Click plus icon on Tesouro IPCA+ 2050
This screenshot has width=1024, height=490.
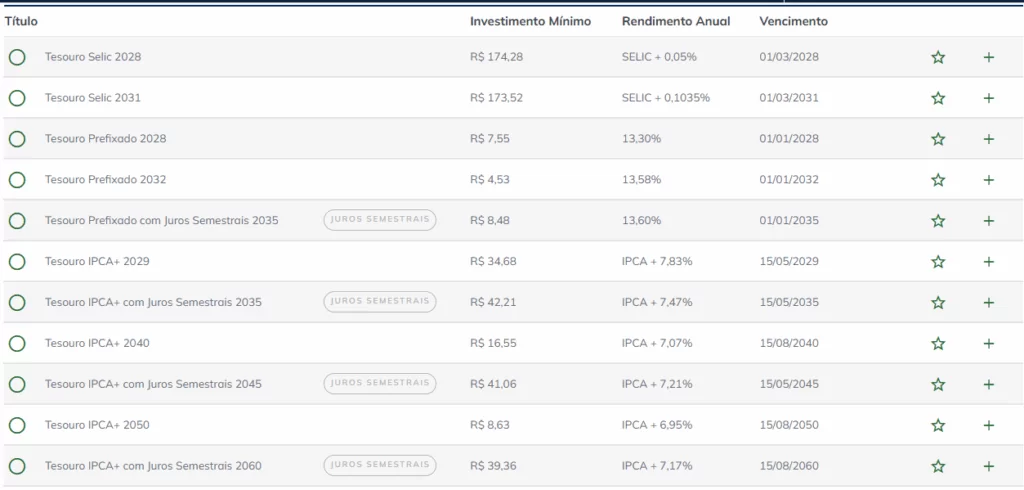(989, 425)
